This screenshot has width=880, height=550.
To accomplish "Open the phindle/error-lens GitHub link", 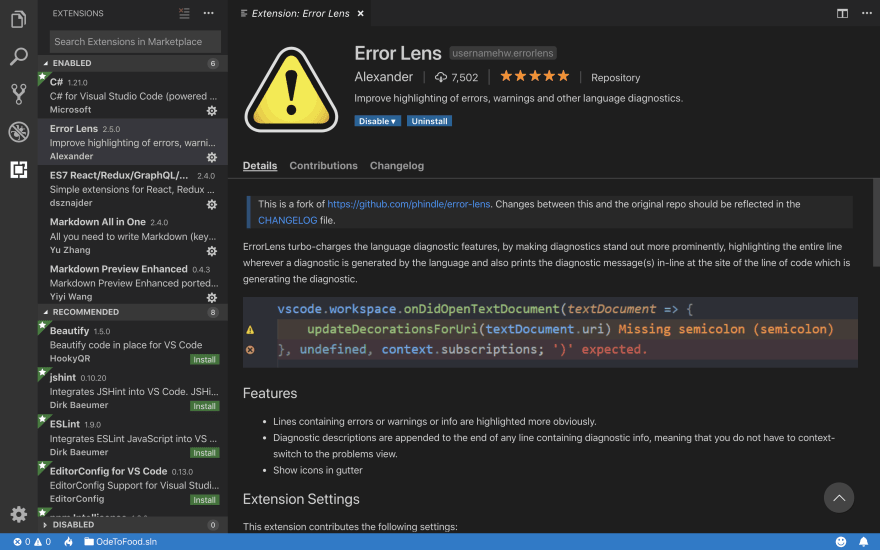I will pyautogui.click(x=409, y=204).
